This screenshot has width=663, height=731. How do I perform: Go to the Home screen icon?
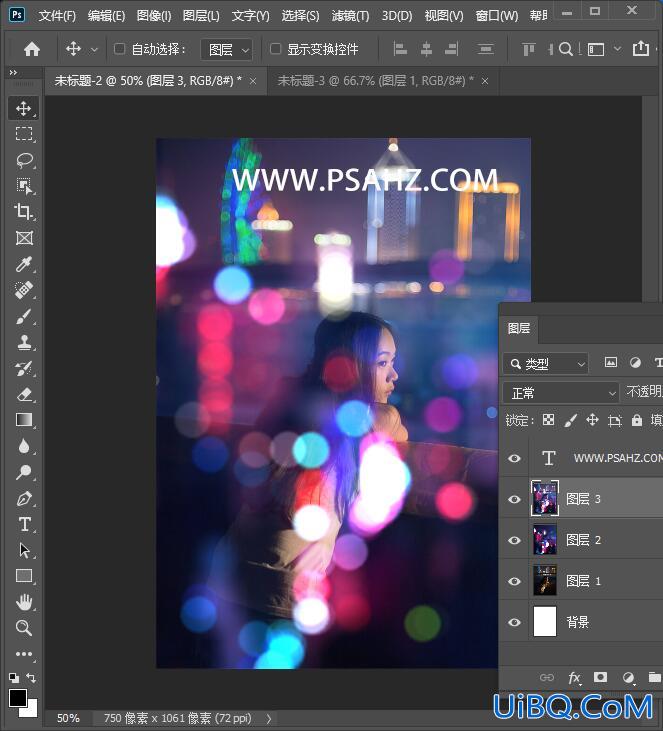(32, 49)
